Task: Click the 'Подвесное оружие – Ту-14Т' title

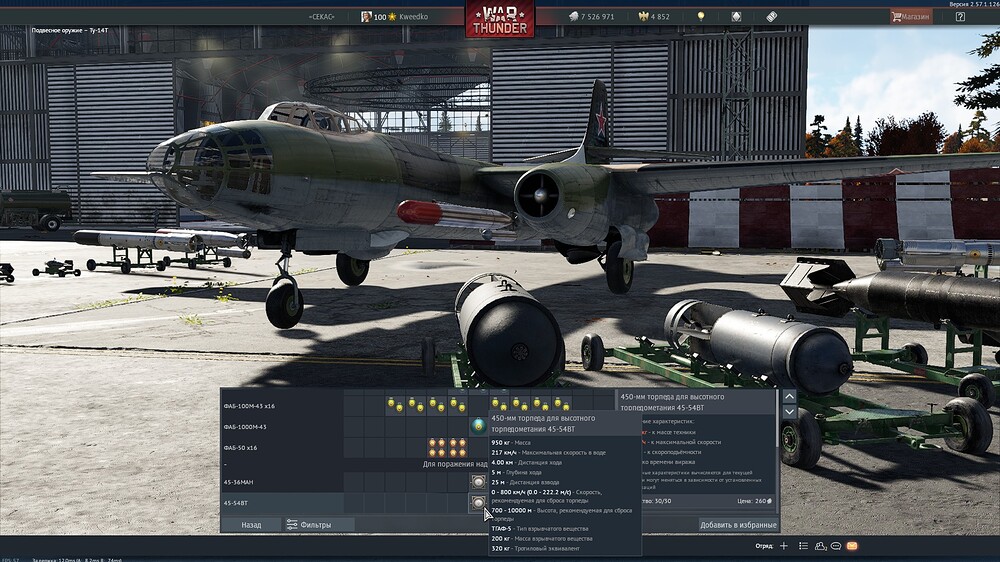Action: [70, 30]
